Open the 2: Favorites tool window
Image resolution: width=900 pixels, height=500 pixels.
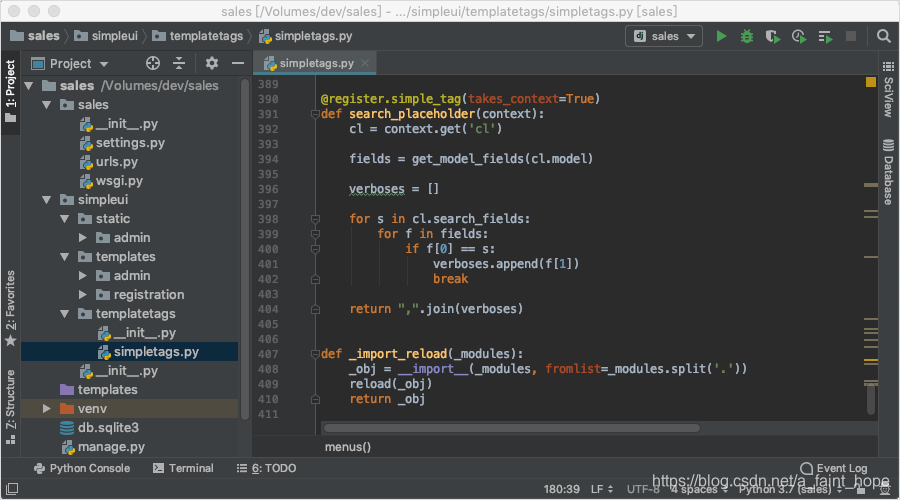(10, 308)
